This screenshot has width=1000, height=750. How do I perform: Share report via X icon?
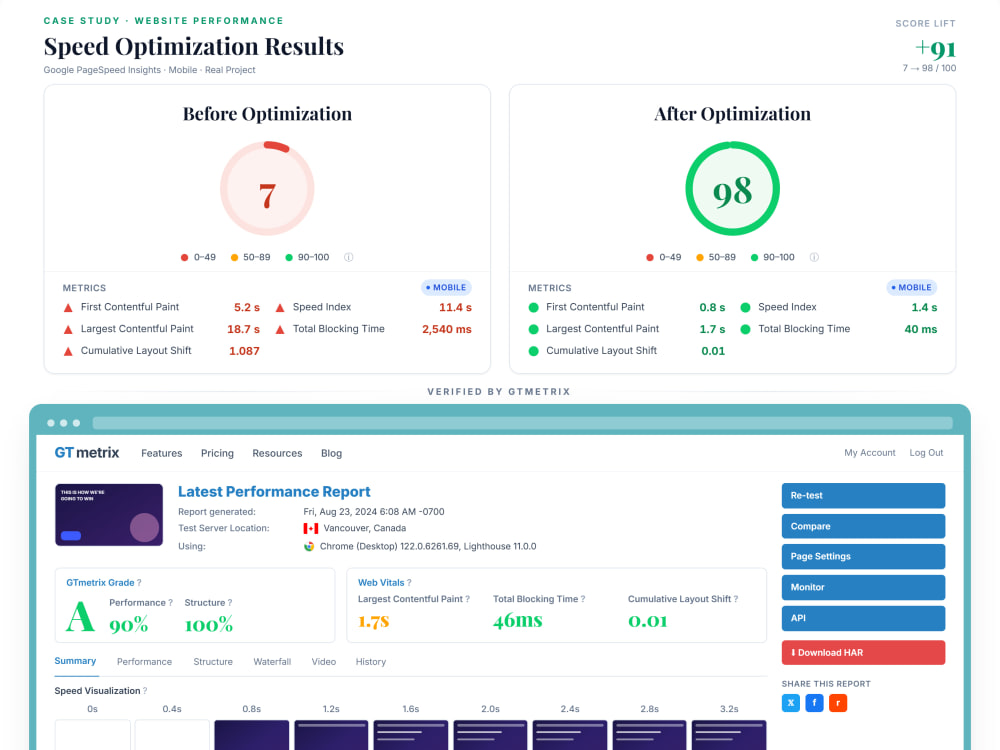[x=791, y=703]
